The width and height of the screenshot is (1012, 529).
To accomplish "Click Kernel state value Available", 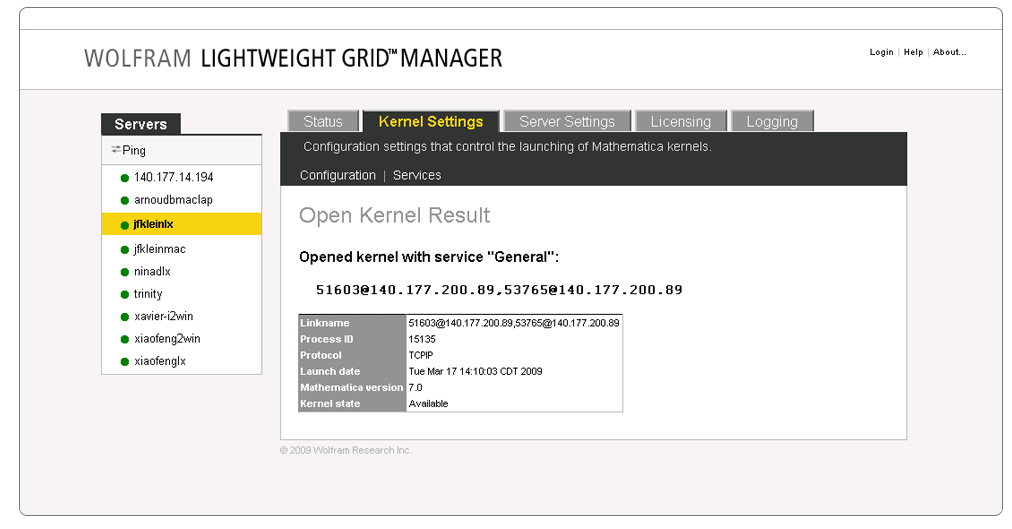I will coord(429,404).
